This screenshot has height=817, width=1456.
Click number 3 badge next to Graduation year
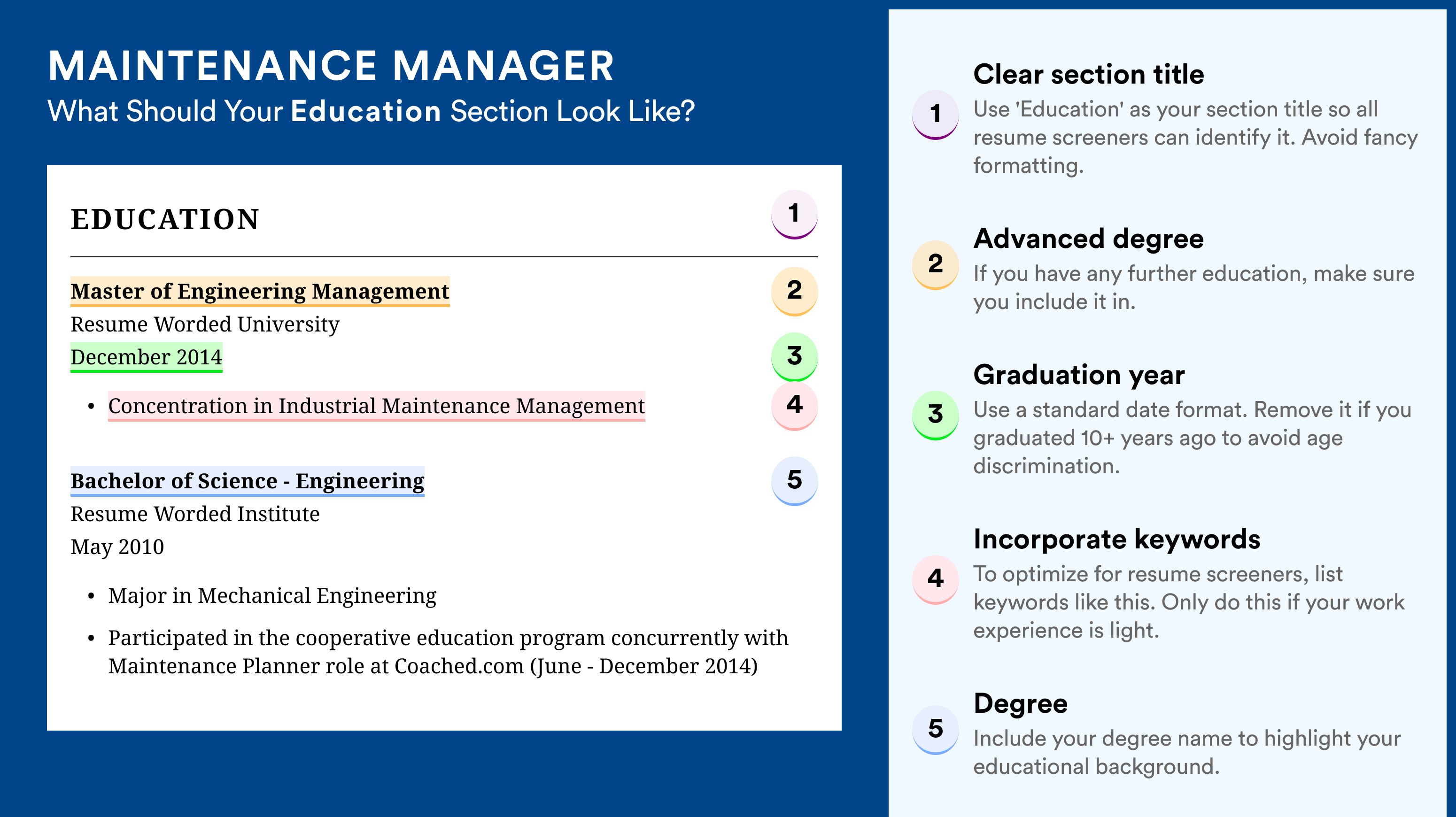[x=936, y=415]
